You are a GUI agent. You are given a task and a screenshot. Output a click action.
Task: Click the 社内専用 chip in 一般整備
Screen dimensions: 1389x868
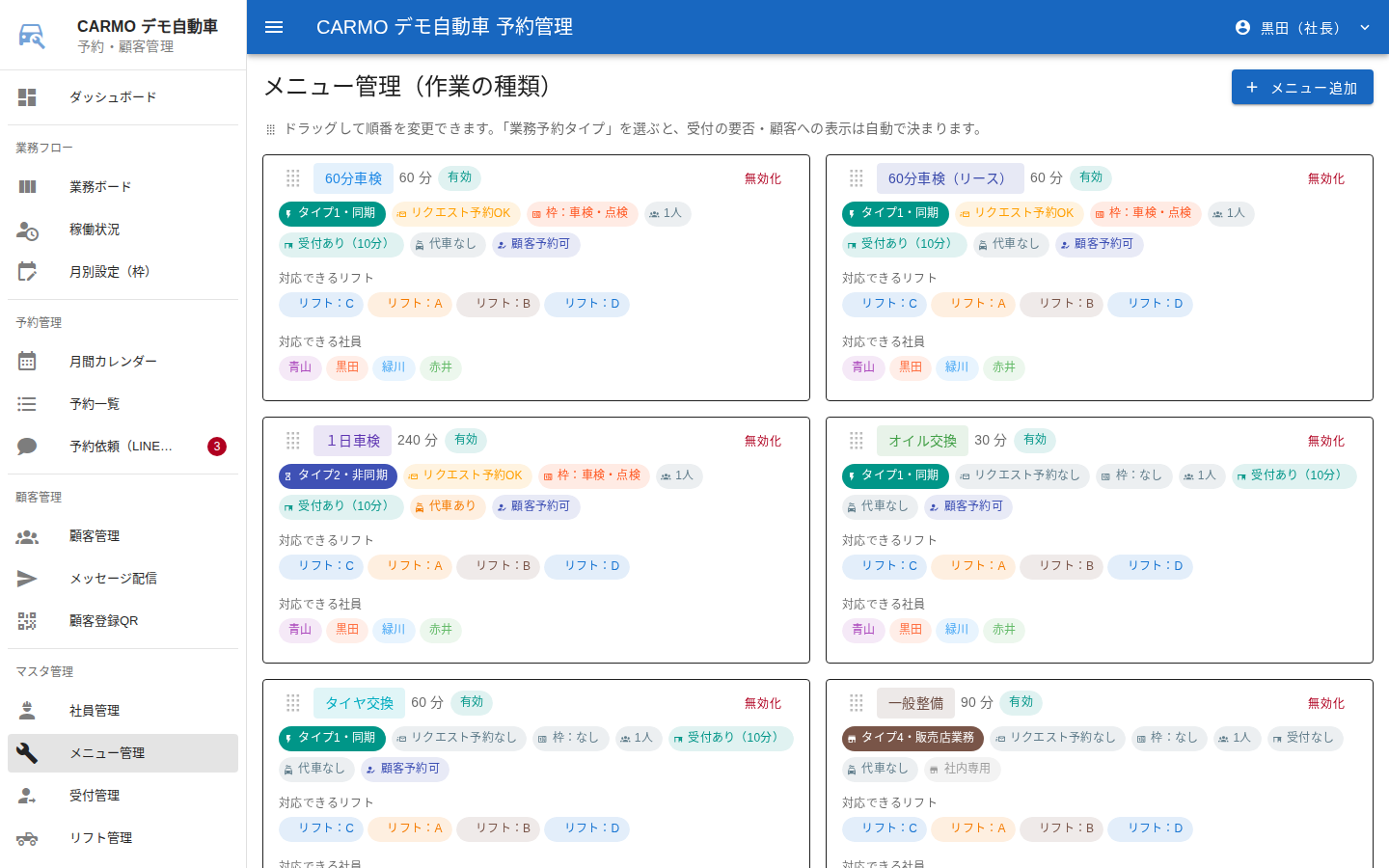click(962, 769)
